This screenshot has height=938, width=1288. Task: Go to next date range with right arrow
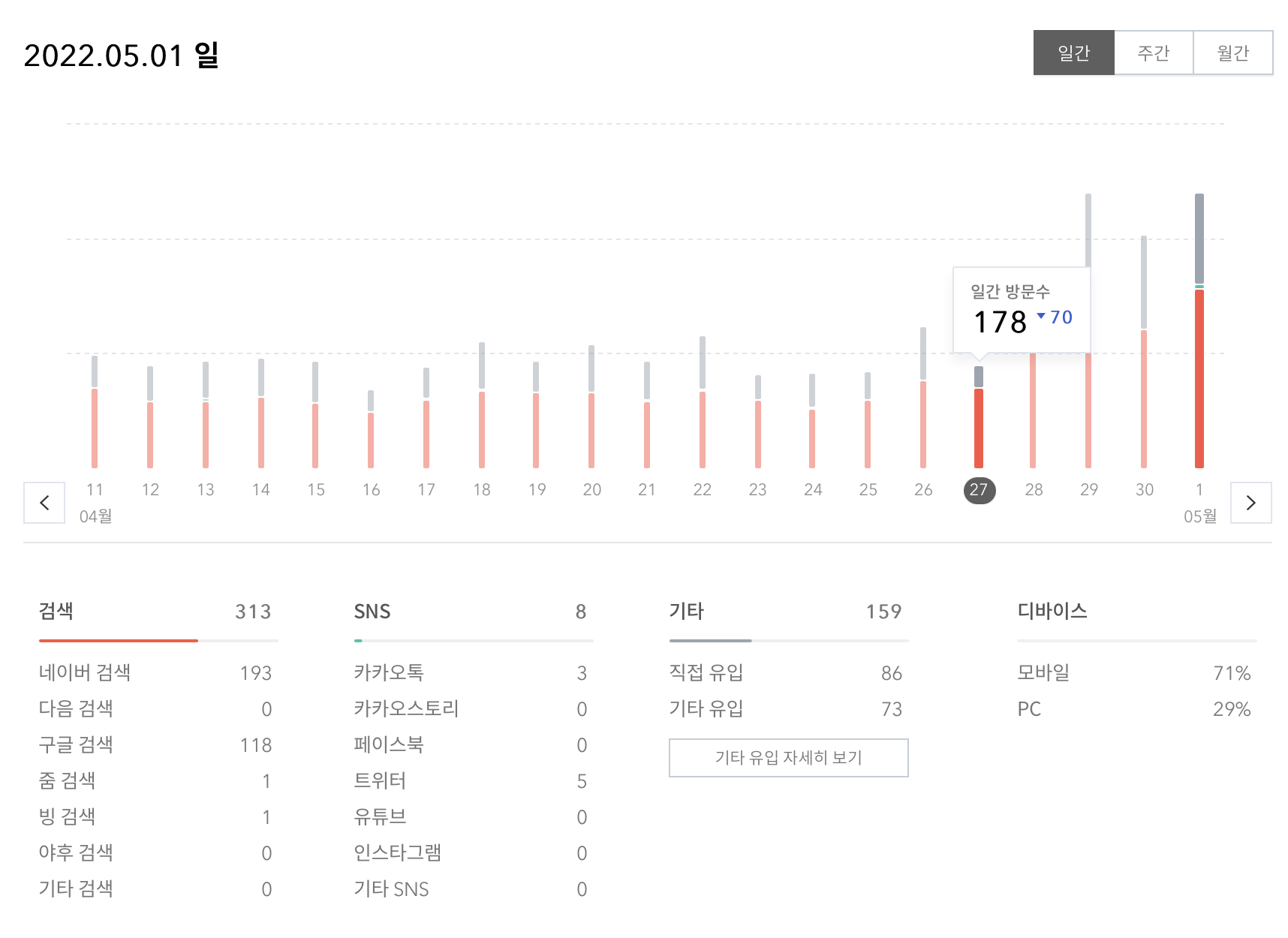coord(1250,503)
